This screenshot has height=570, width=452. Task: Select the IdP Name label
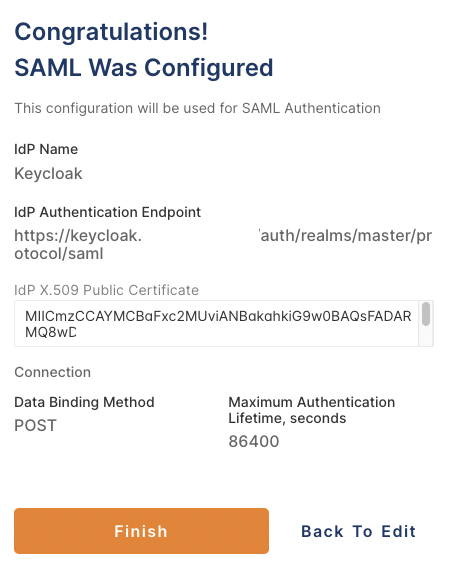46,149
